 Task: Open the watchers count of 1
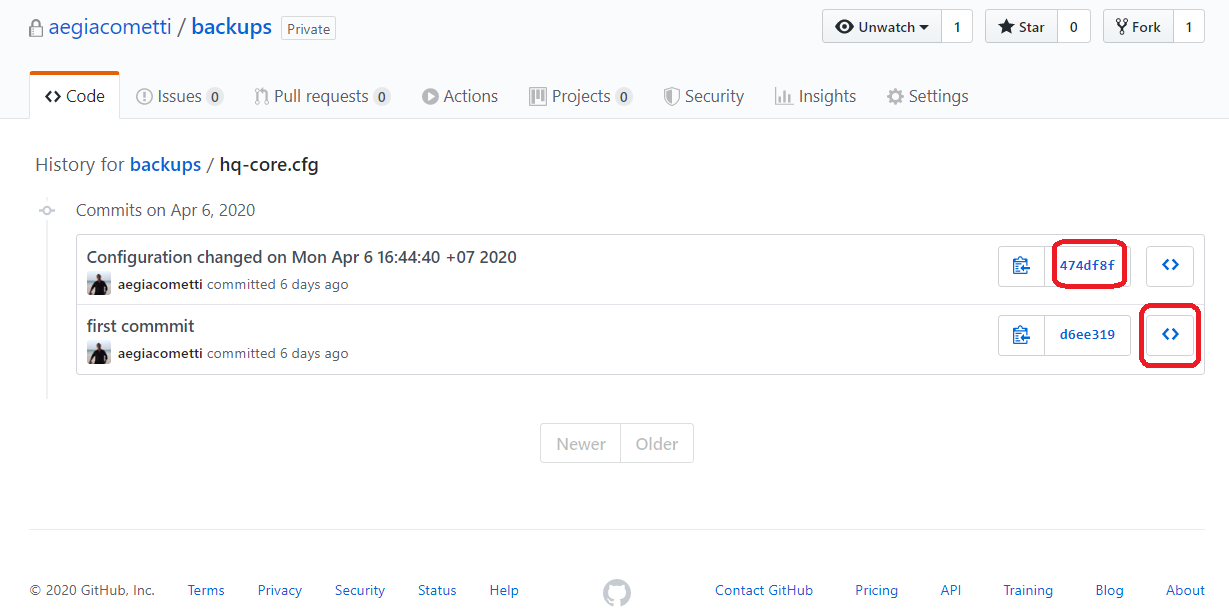point(957,27)
